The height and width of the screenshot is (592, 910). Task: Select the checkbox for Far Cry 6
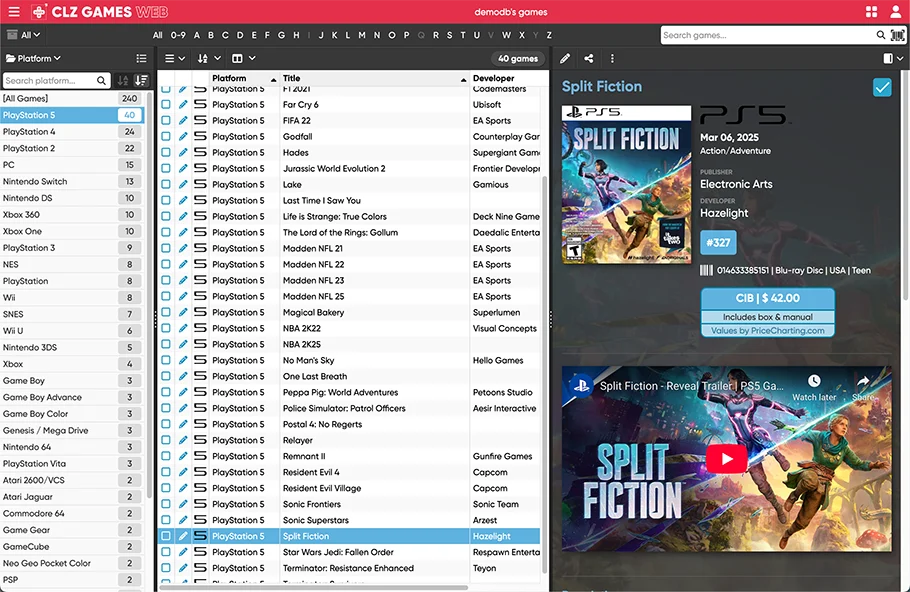point(166,104)
